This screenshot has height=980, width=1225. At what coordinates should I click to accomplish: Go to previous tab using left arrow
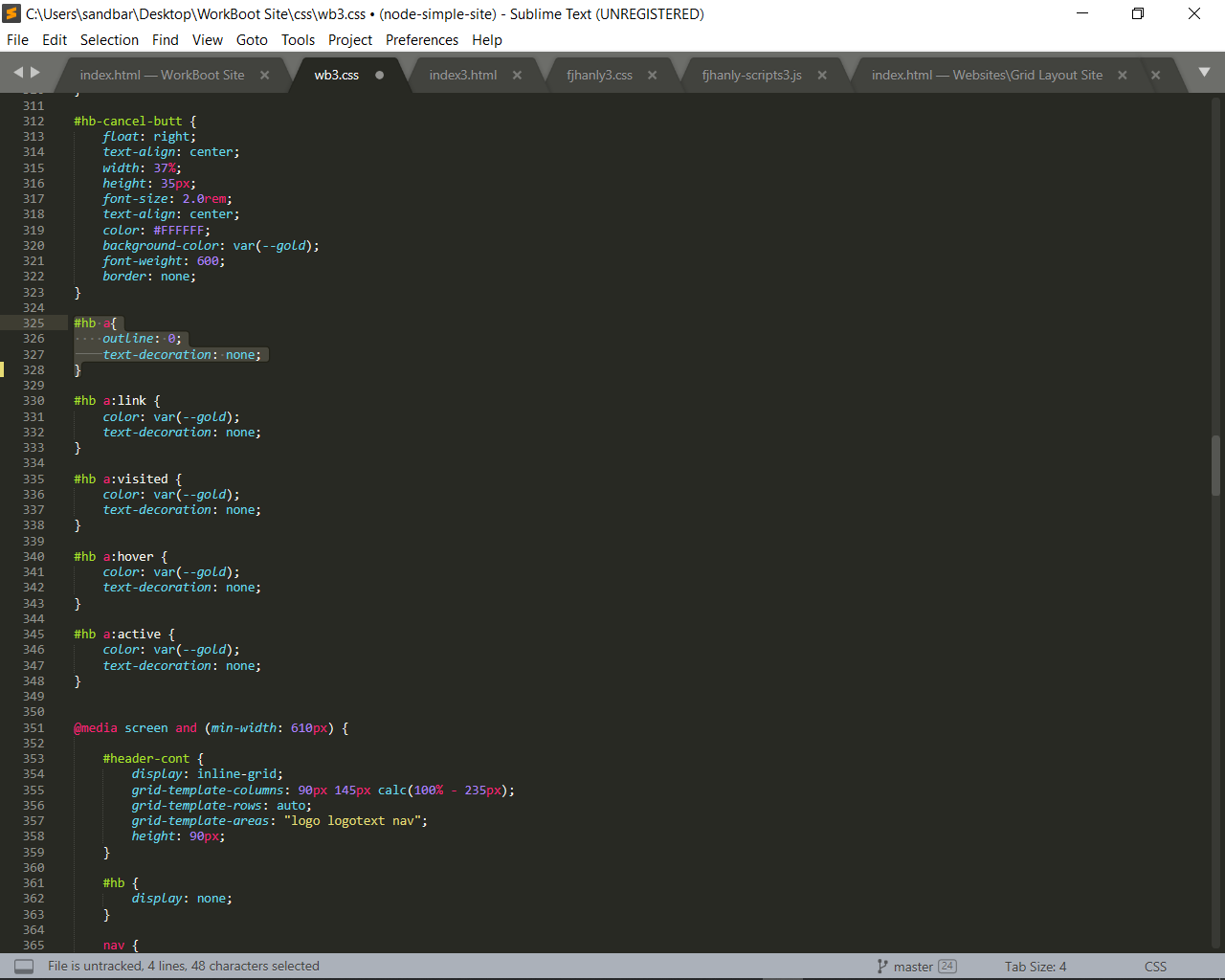coord(18,73)
